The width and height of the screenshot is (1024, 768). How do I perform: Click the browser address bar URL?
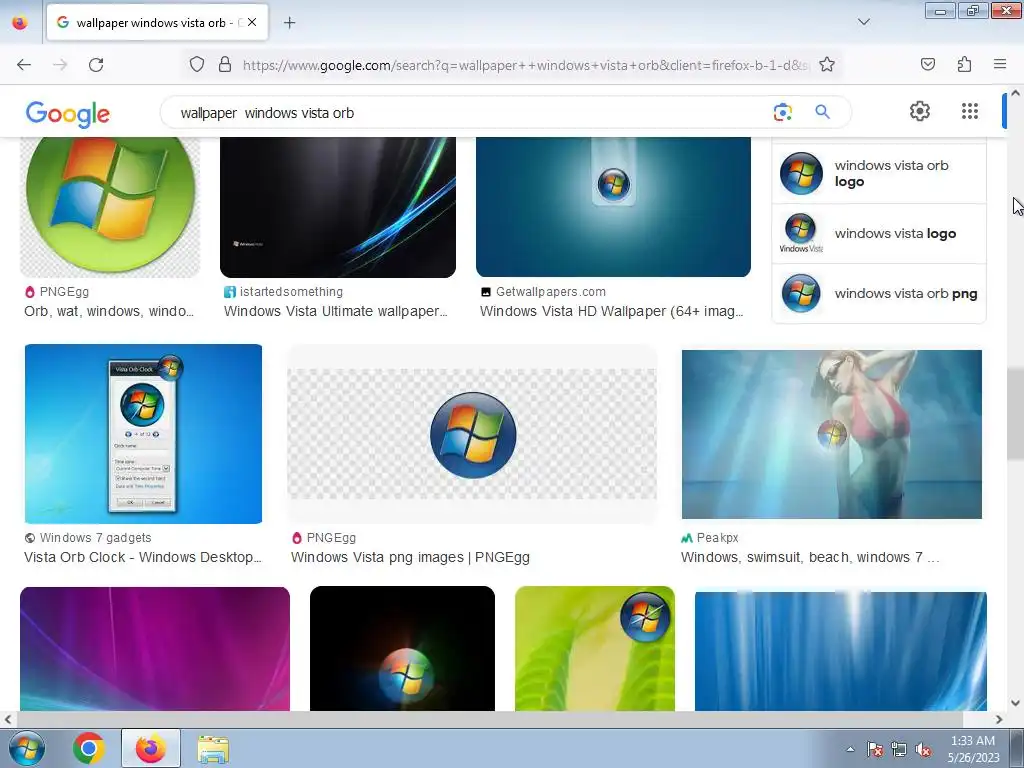pyautogui.click(x=526, y=65)
